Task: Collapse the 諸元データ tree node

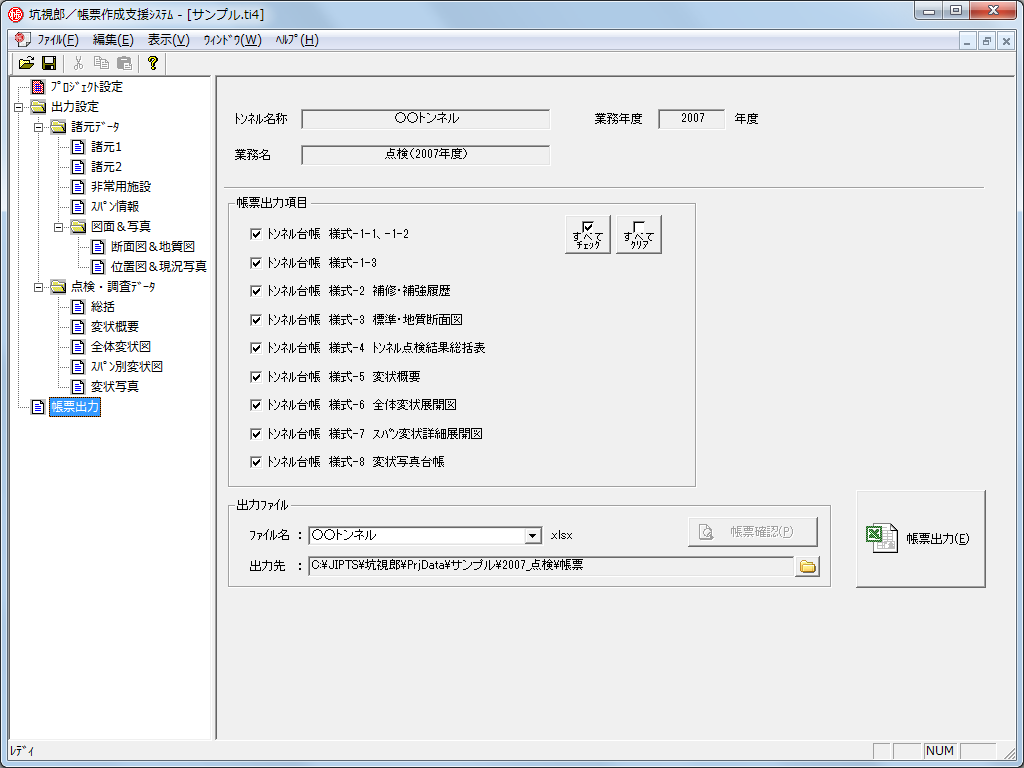Action: tap(39, 127)
